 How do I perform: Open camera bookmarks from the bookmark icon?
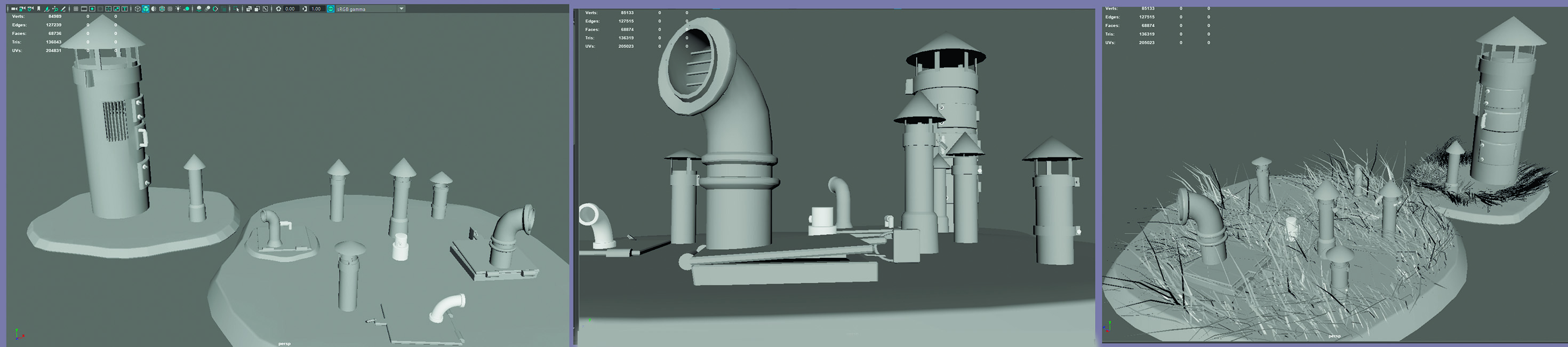click(39, 9)
